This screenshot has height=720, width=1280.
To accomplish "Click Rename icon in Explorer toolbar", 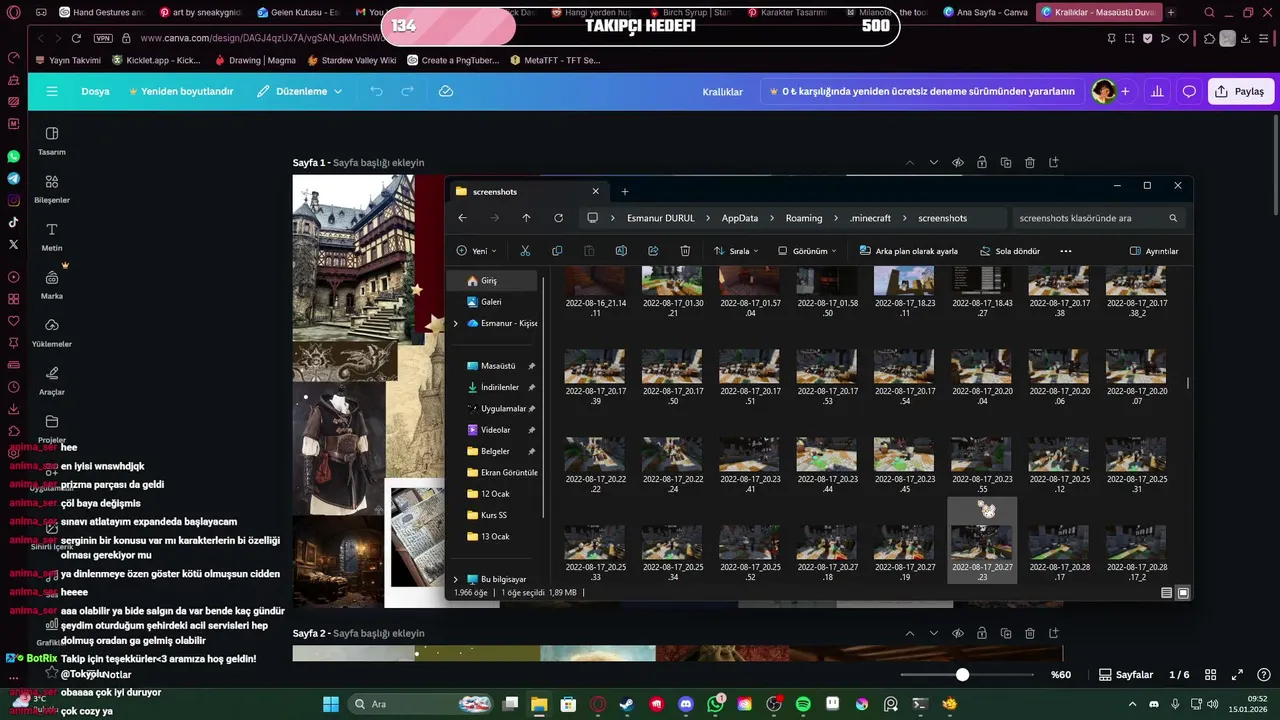I will 621,251.
